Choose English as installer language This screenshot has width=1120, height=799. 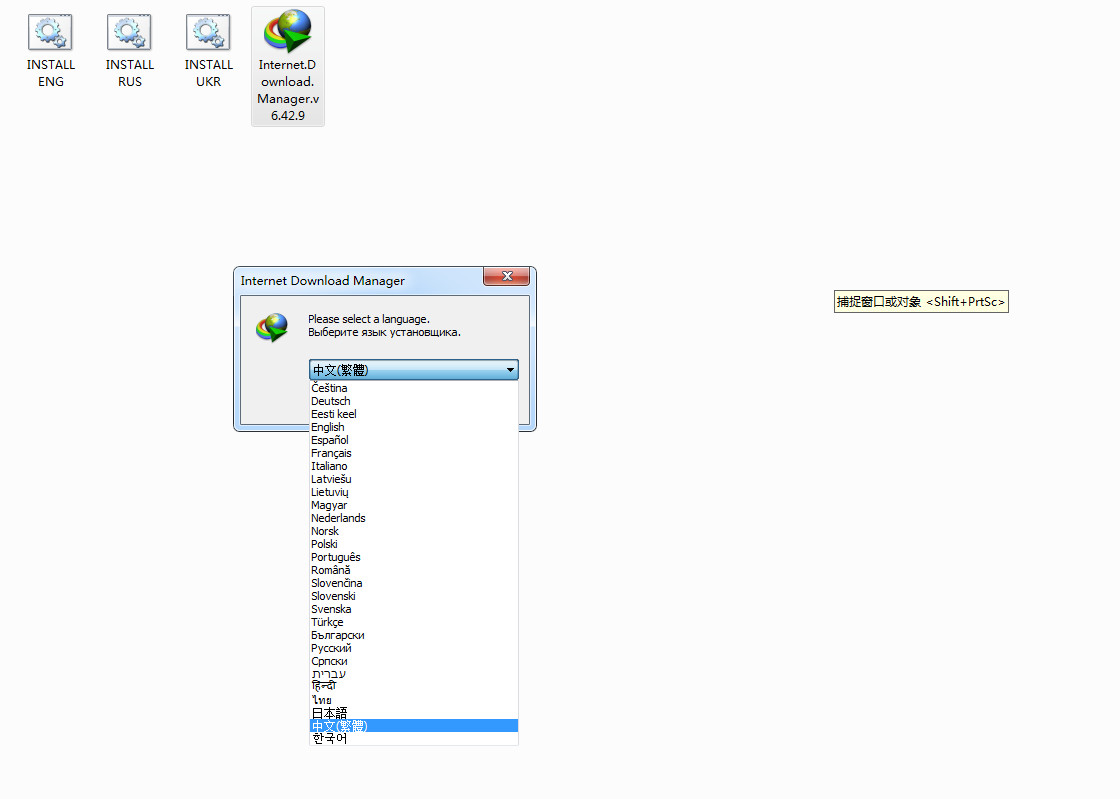click(414, 427)
